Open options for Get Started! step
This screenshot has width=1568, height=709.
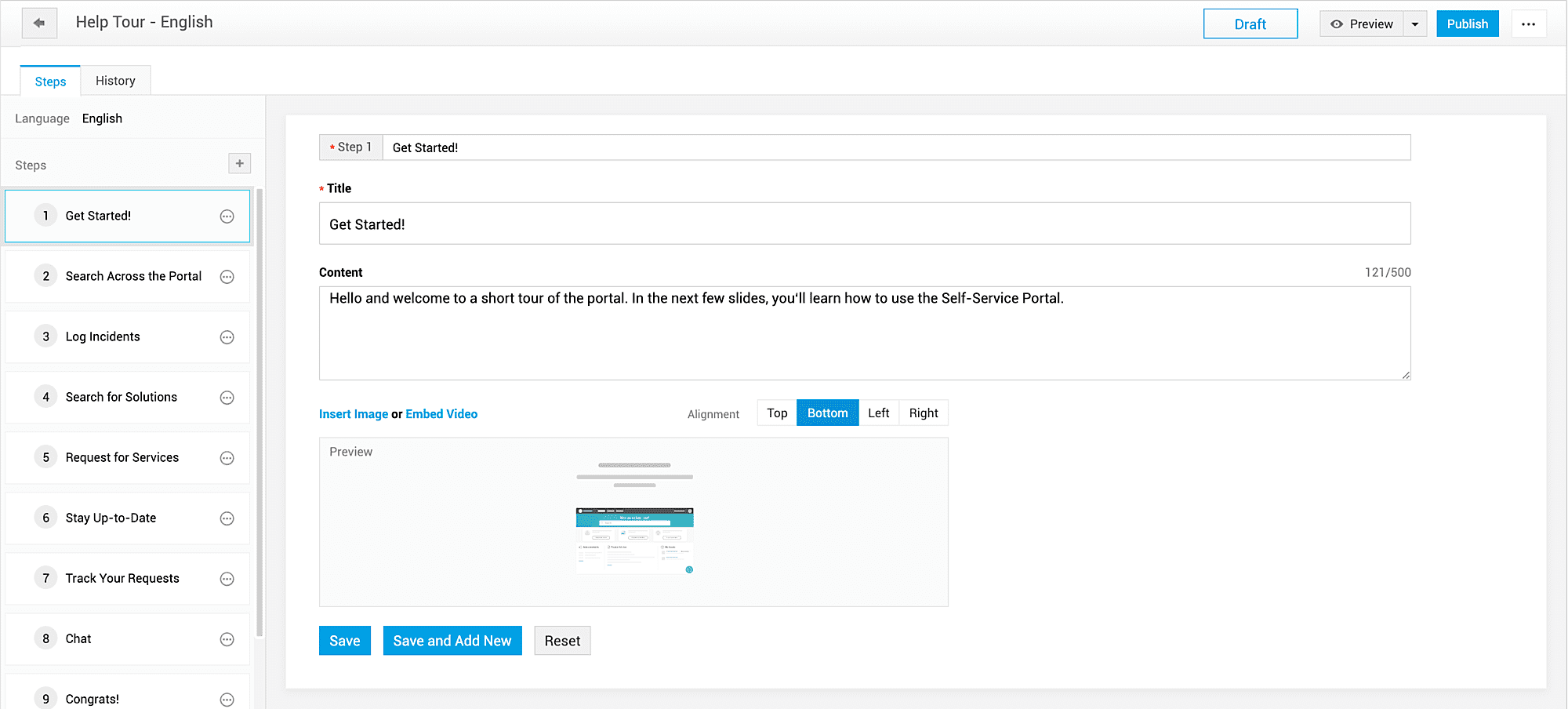click(x=227, y=216)
